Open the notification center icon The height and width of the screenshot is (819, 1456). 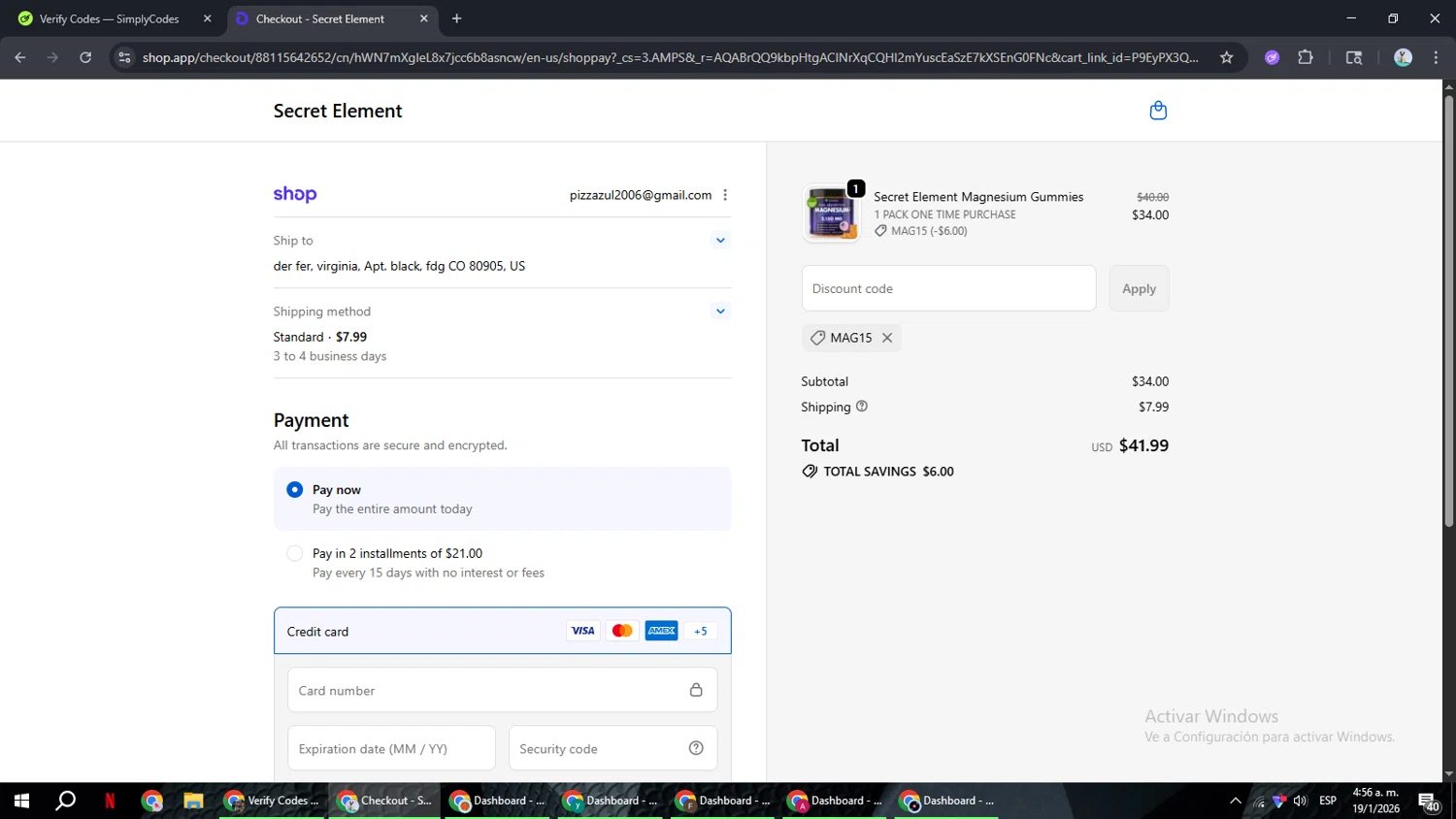(1429, 801)
